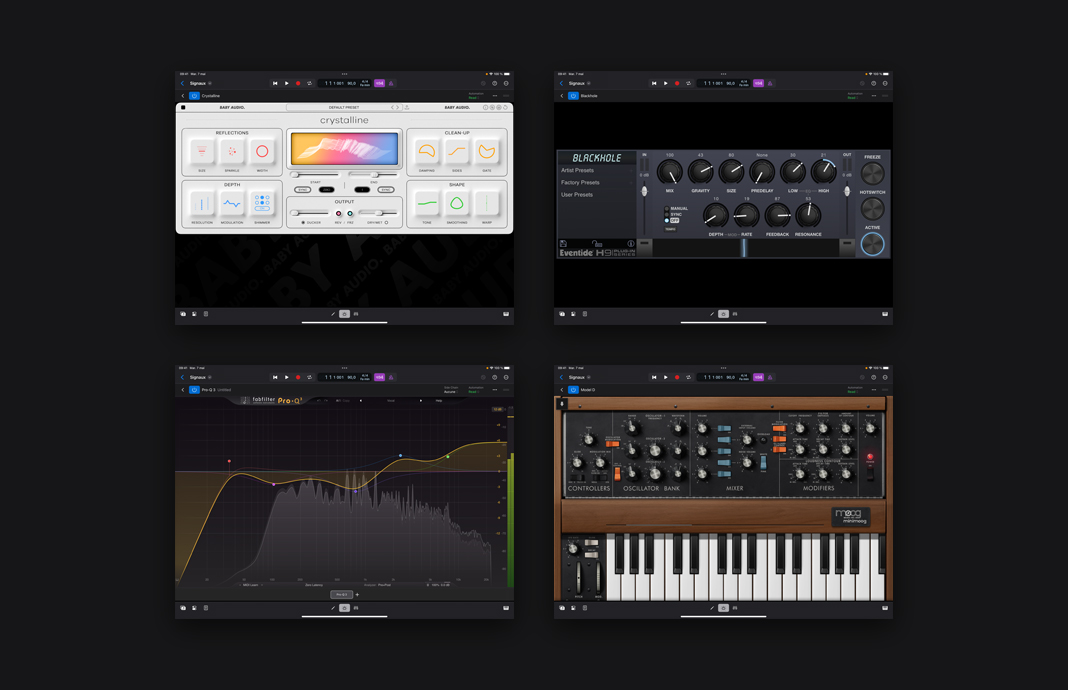Viewport: 1068px width, 690px height.
Task: Select the Smoothing icon in Crystalline's Shape section
Action: pos(457,203)
